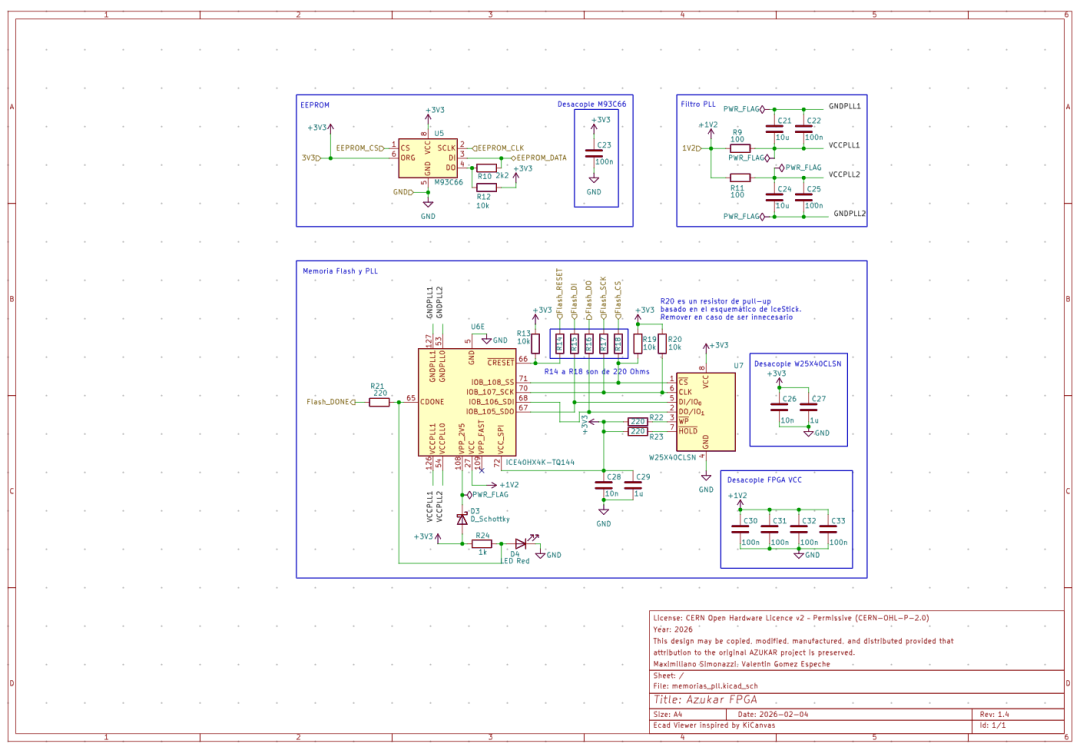The height and width of the screenshot is (747, 1080).
Task: Click resistor R12 10k symbol
Action: click(486, 187)
